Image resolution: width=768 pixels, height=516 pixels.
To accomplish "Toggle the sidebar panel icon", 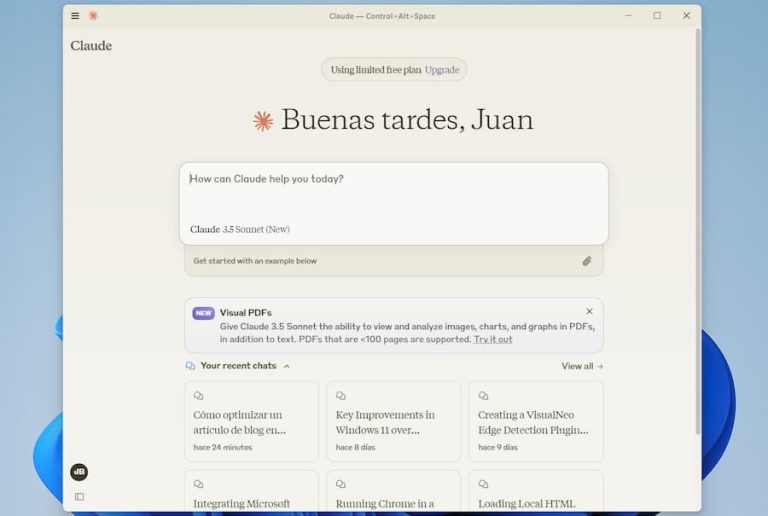I will 79,497.
